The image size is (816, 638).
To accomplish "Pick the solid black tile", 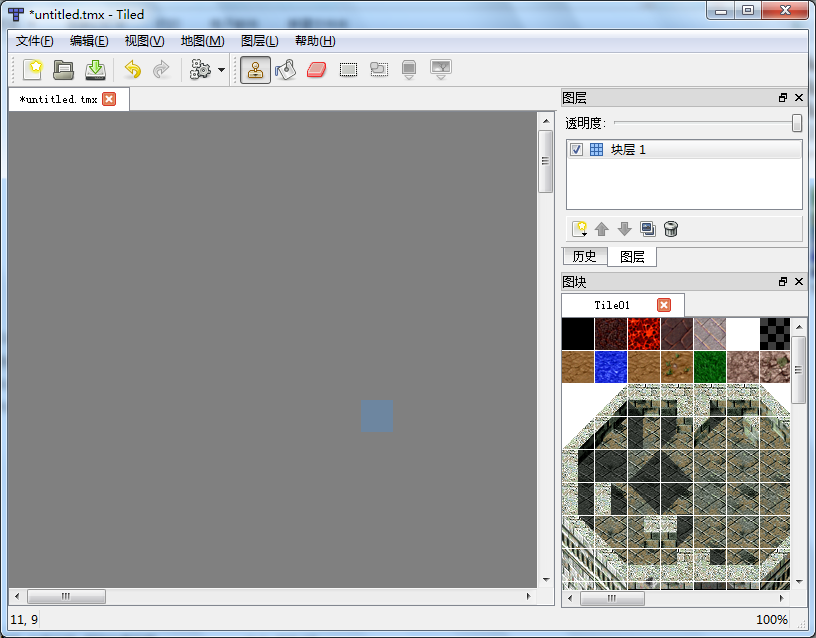I will (578, 334).
